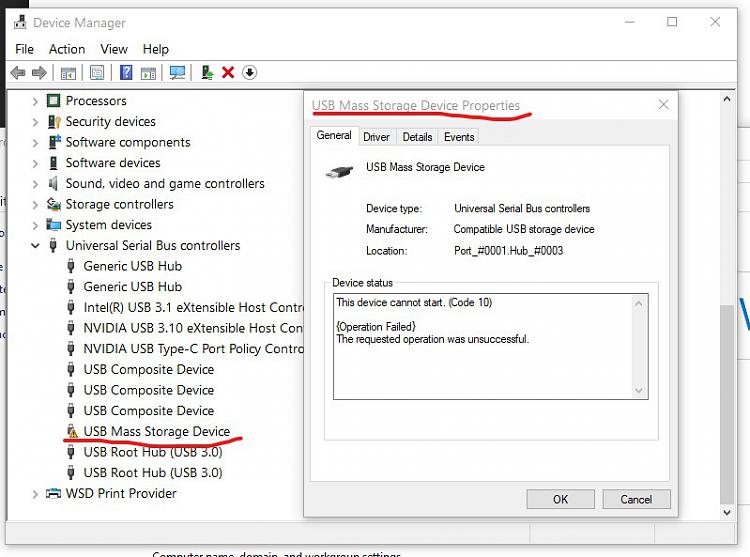Open the View menu
750x557 pixels.
114,49
